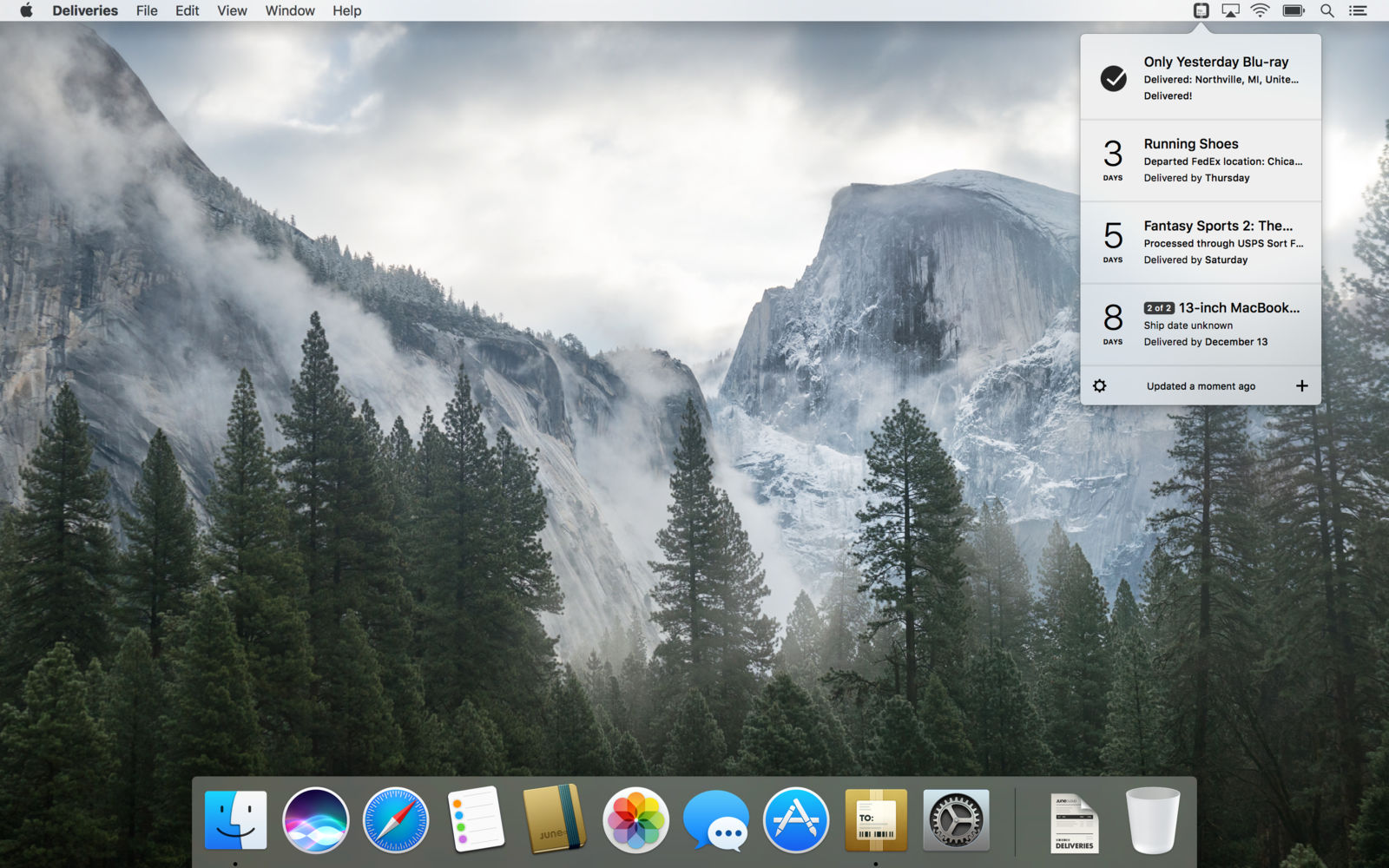Viewport: 1389px width, 868px height.
Task: Open the Deliveries settings gear
Action: (1099, 385)
